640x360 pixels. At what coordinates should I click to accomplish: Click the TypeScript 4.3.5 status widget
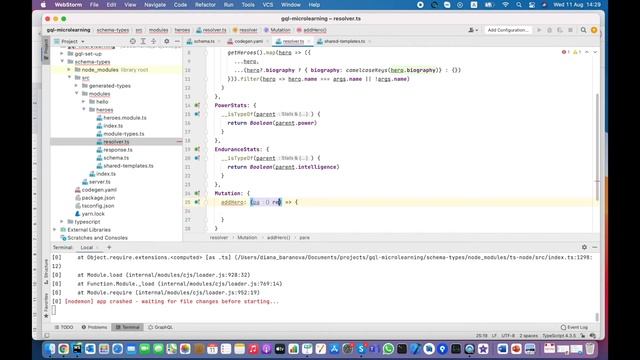point(559,336)
